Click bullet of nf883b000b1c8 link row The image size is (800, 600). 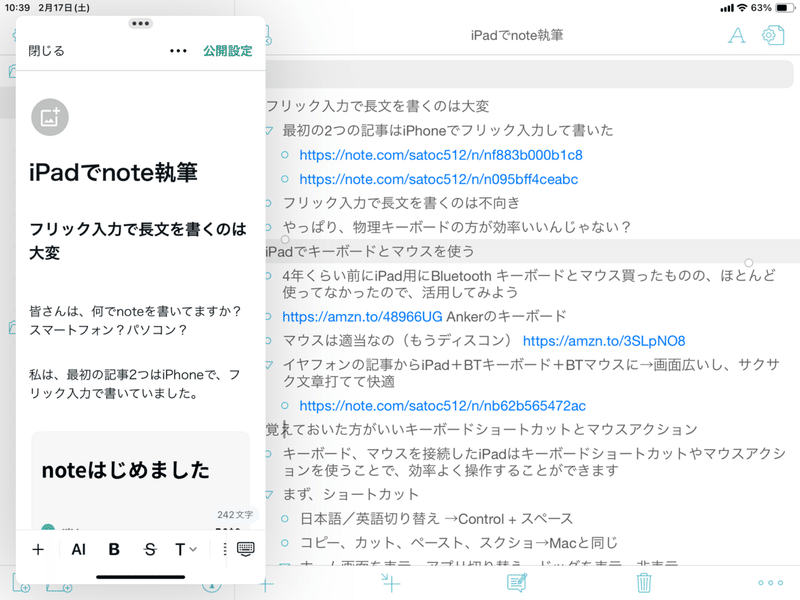coord(285,155)
